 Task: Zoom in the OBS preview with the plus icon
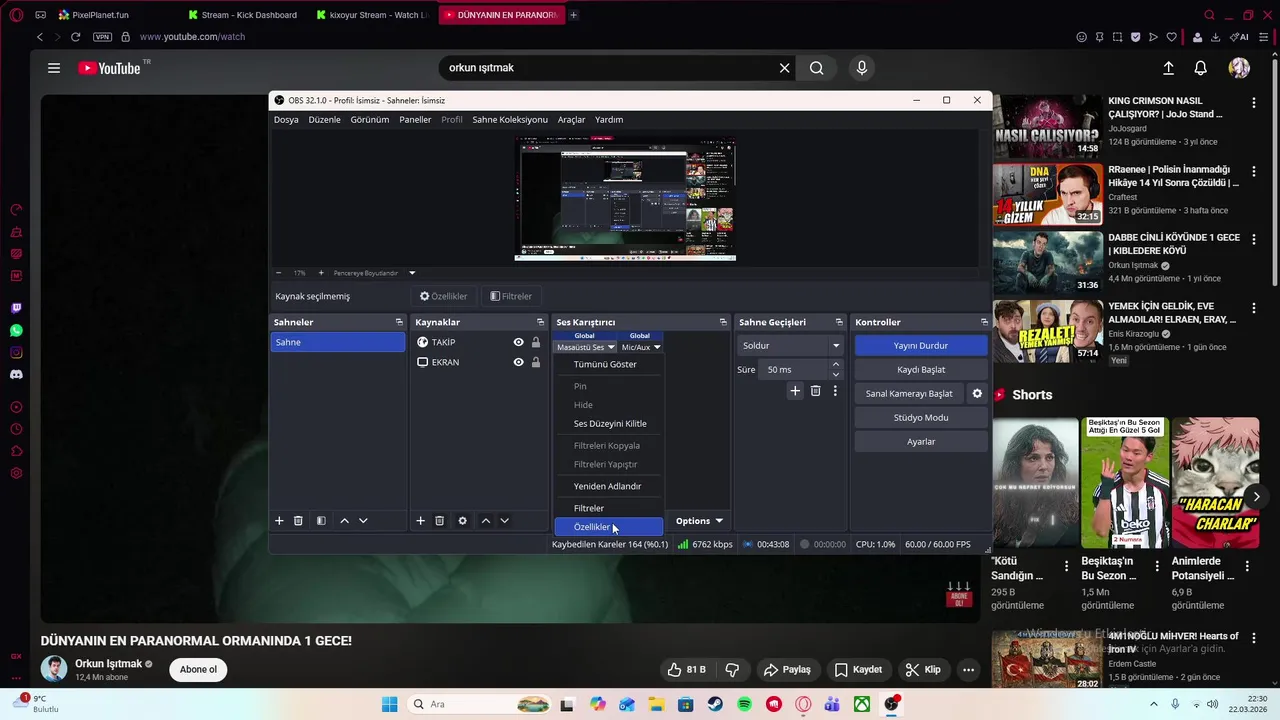click(x=321, y=273)
